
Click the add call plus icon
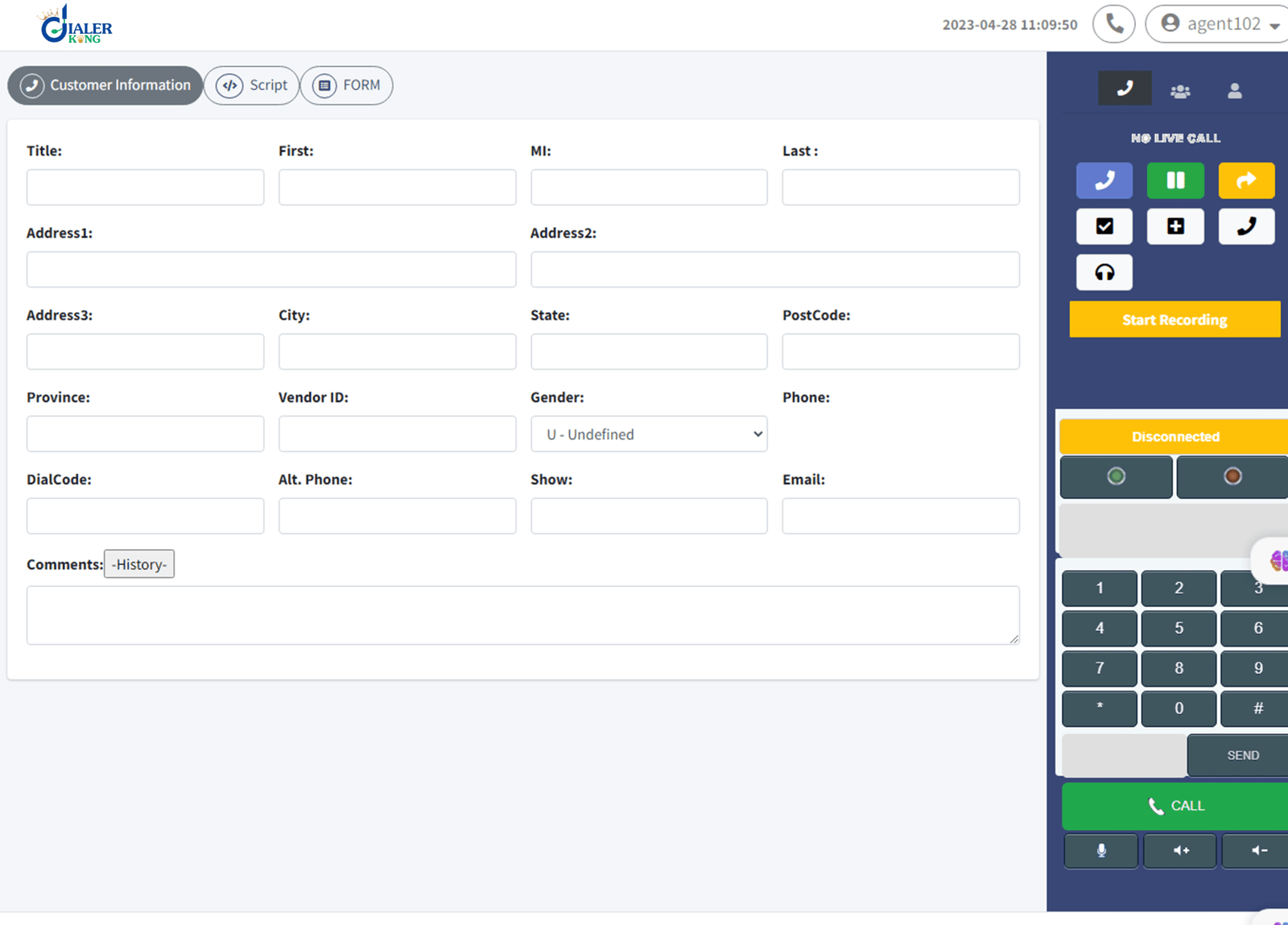tap(1175, 226)
